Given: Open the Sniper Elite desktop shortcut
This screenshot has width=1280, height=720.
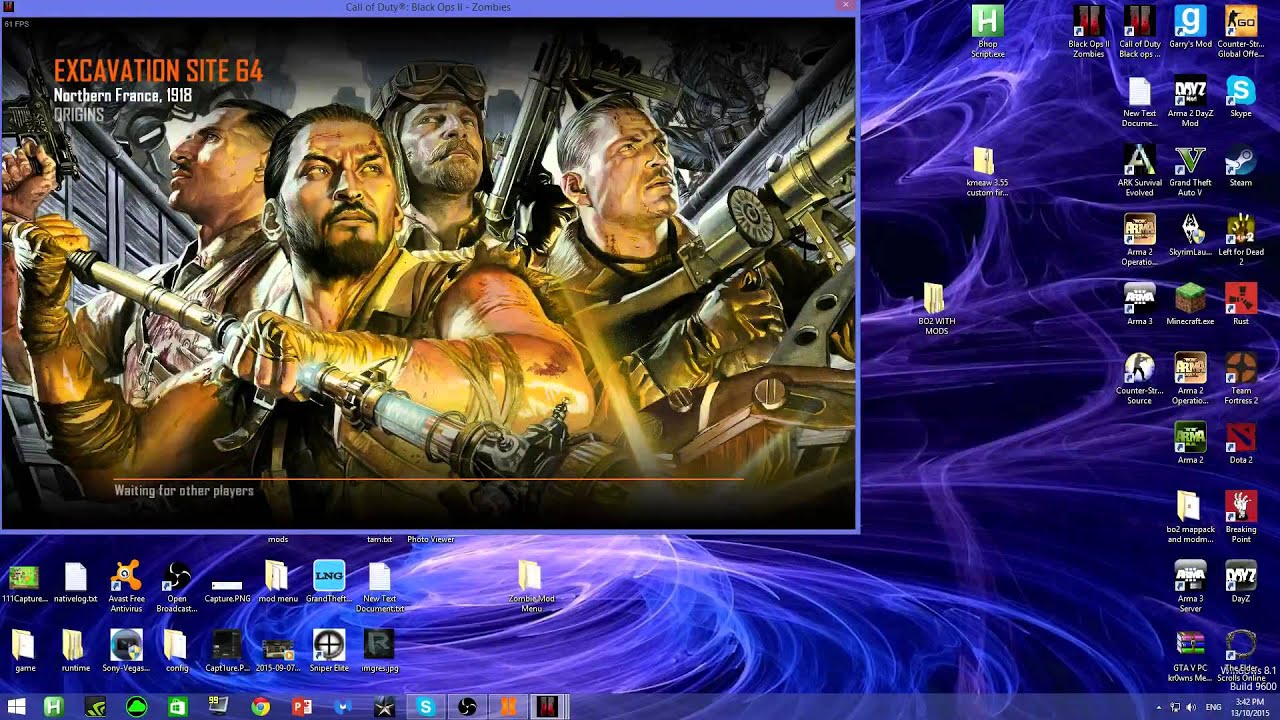Looking at the screenshot, I should click(329, 651).
